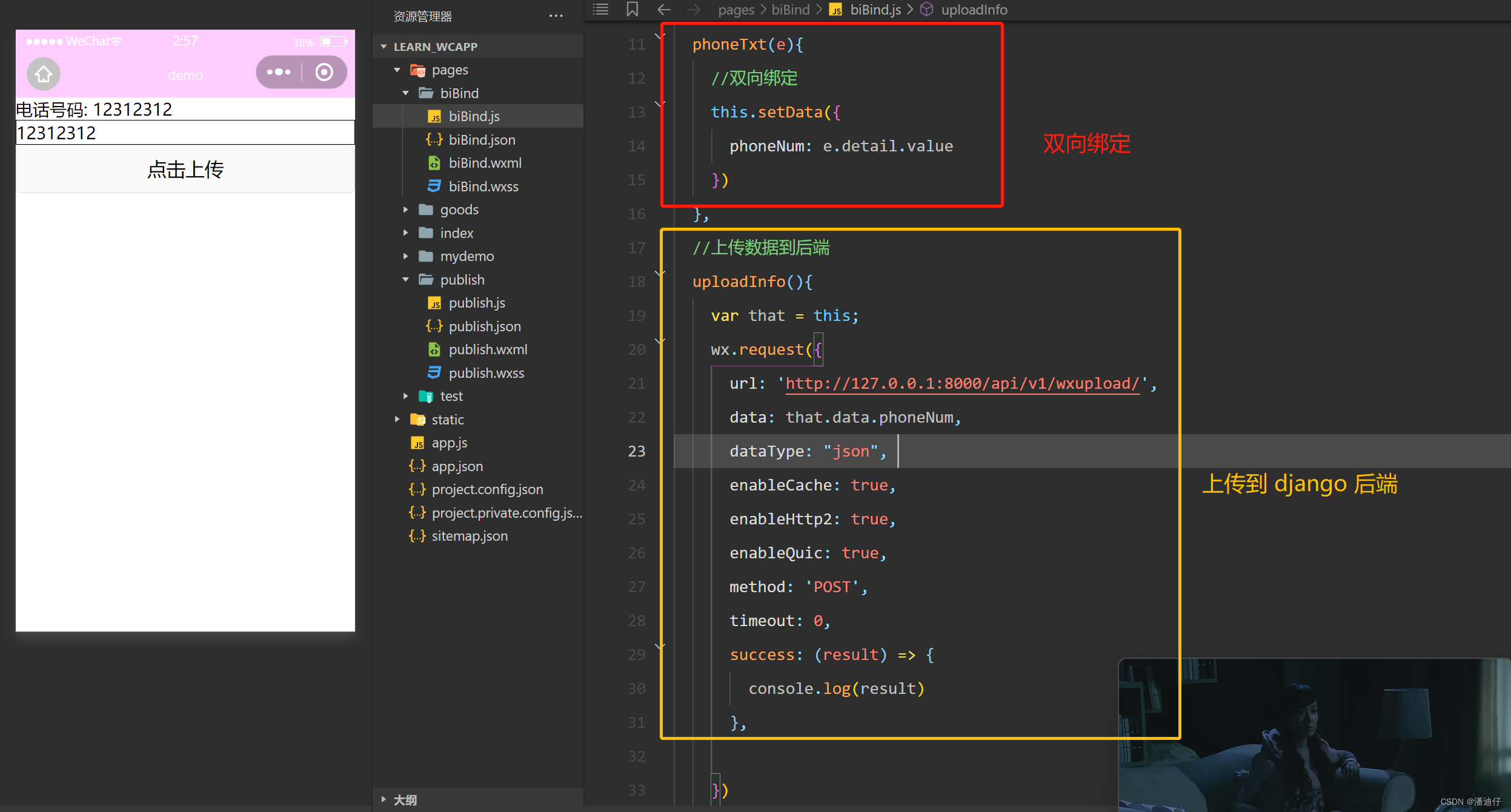Viewport: 1511px width, 812px height.
Task: Click the phone number input field showing 12312312
Action: 185,132
